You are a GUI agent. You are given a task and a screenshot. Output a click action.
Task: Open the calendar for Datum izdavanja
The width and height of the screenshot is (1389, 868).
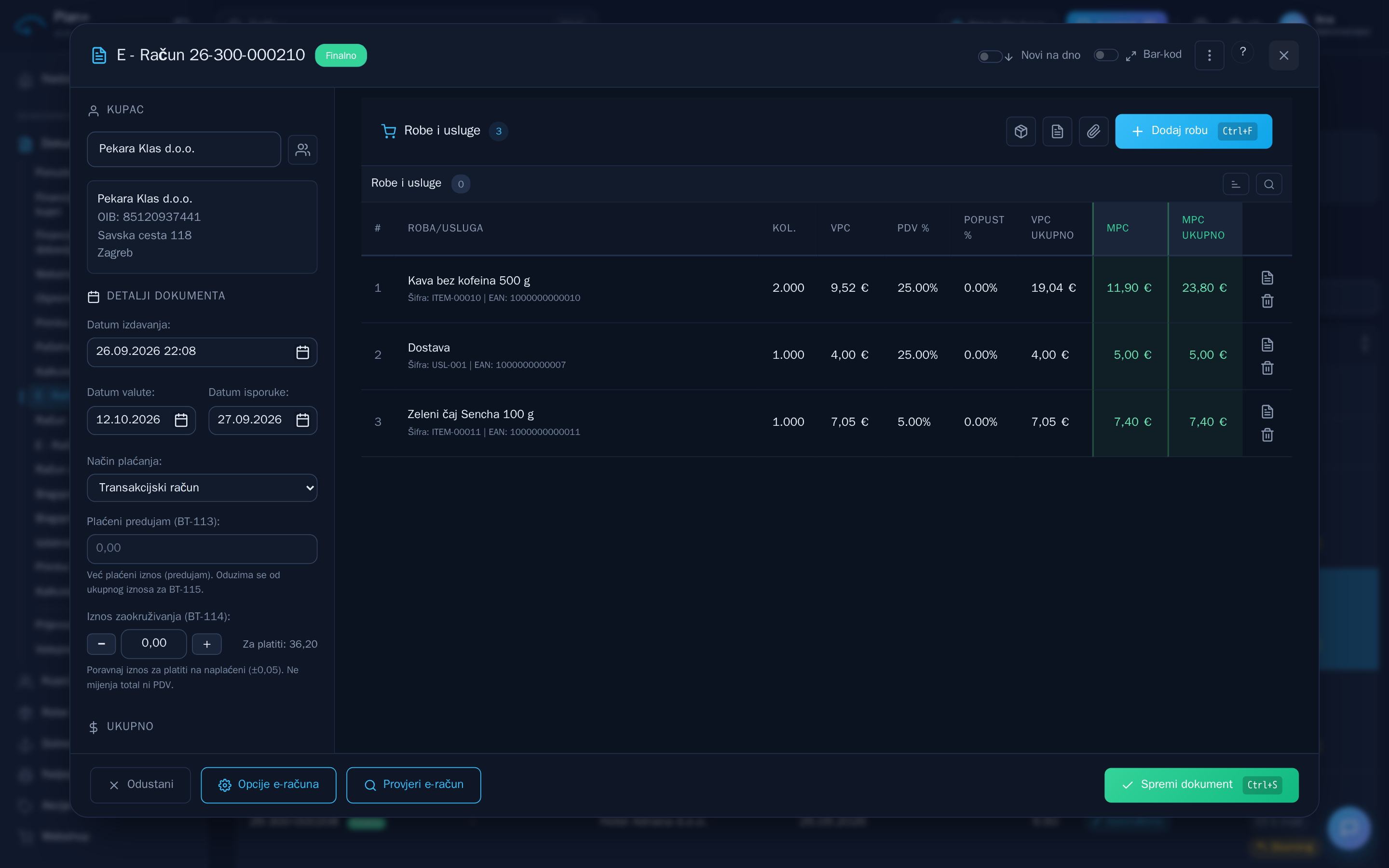point(302,352)
